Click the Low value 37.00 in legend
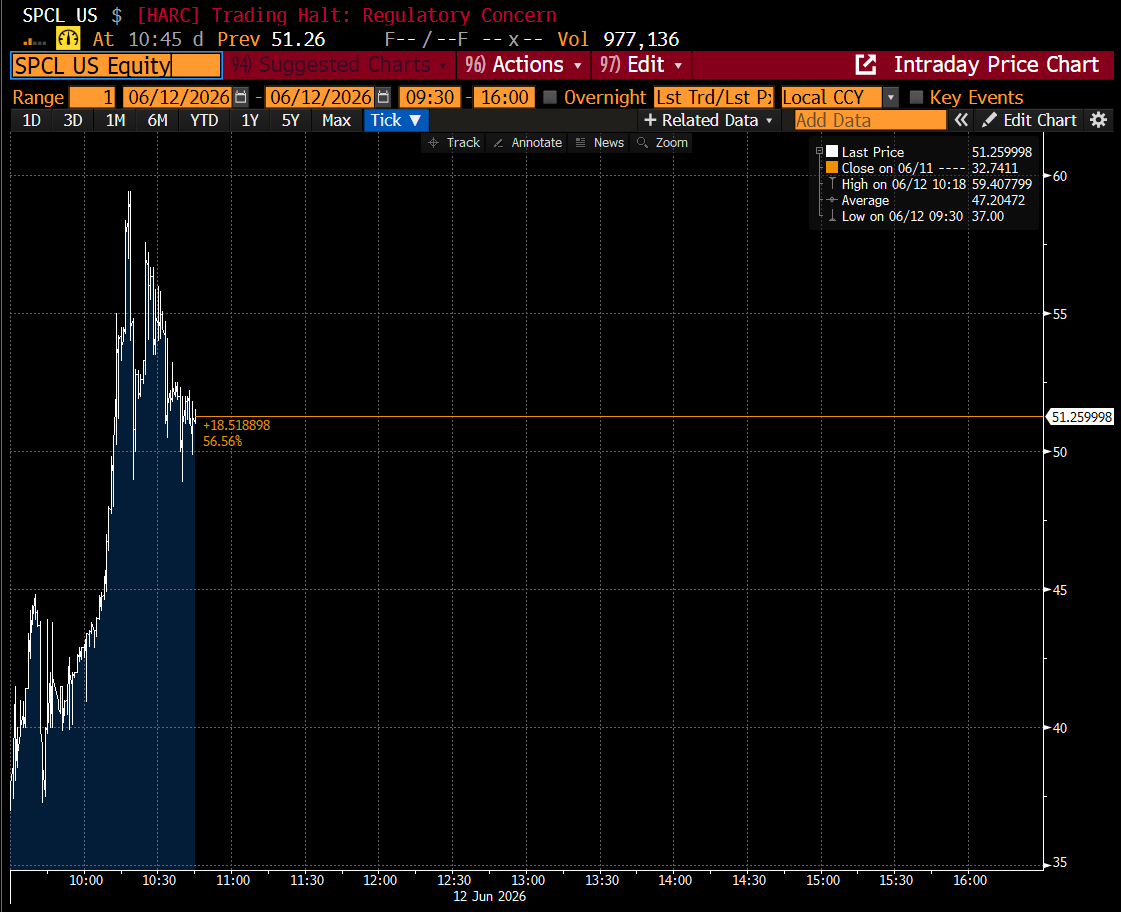 point(987,216)
